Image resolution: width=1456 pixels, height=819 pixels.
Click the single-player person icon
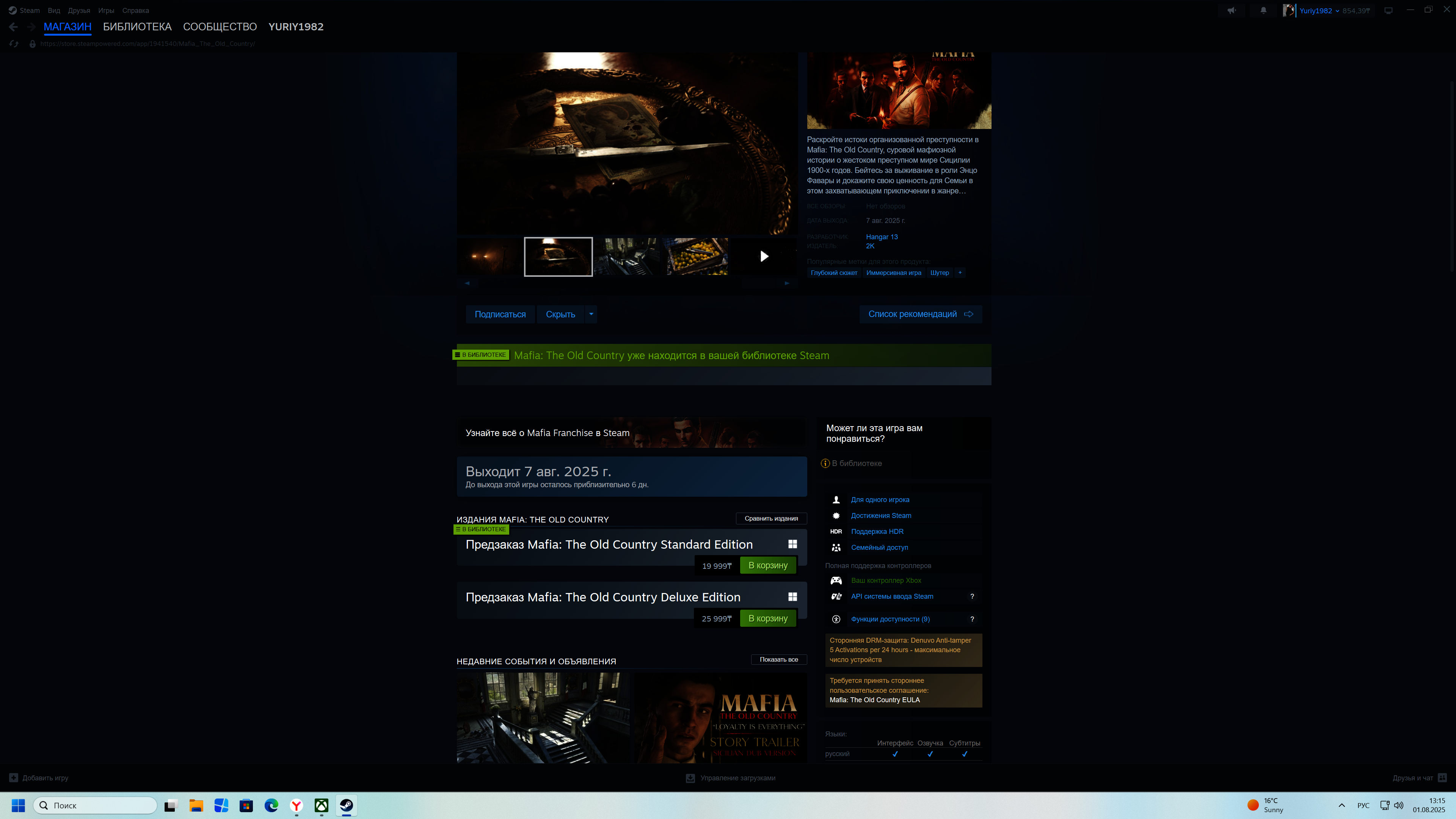tap(836, 500)
